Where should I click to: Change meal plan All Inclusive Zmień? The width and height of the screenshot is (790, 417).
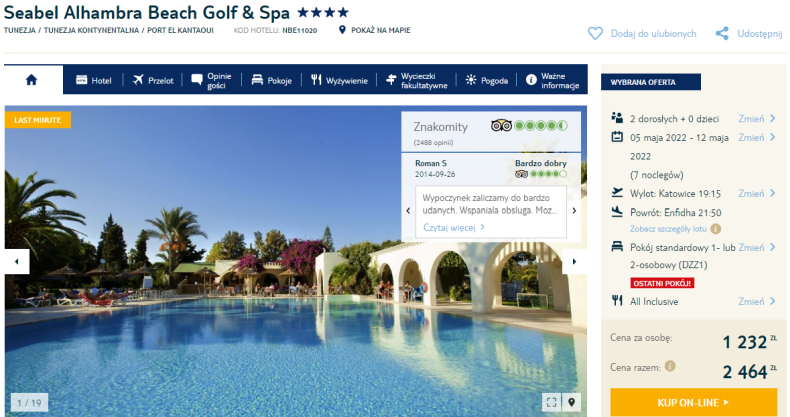[757, 301]
